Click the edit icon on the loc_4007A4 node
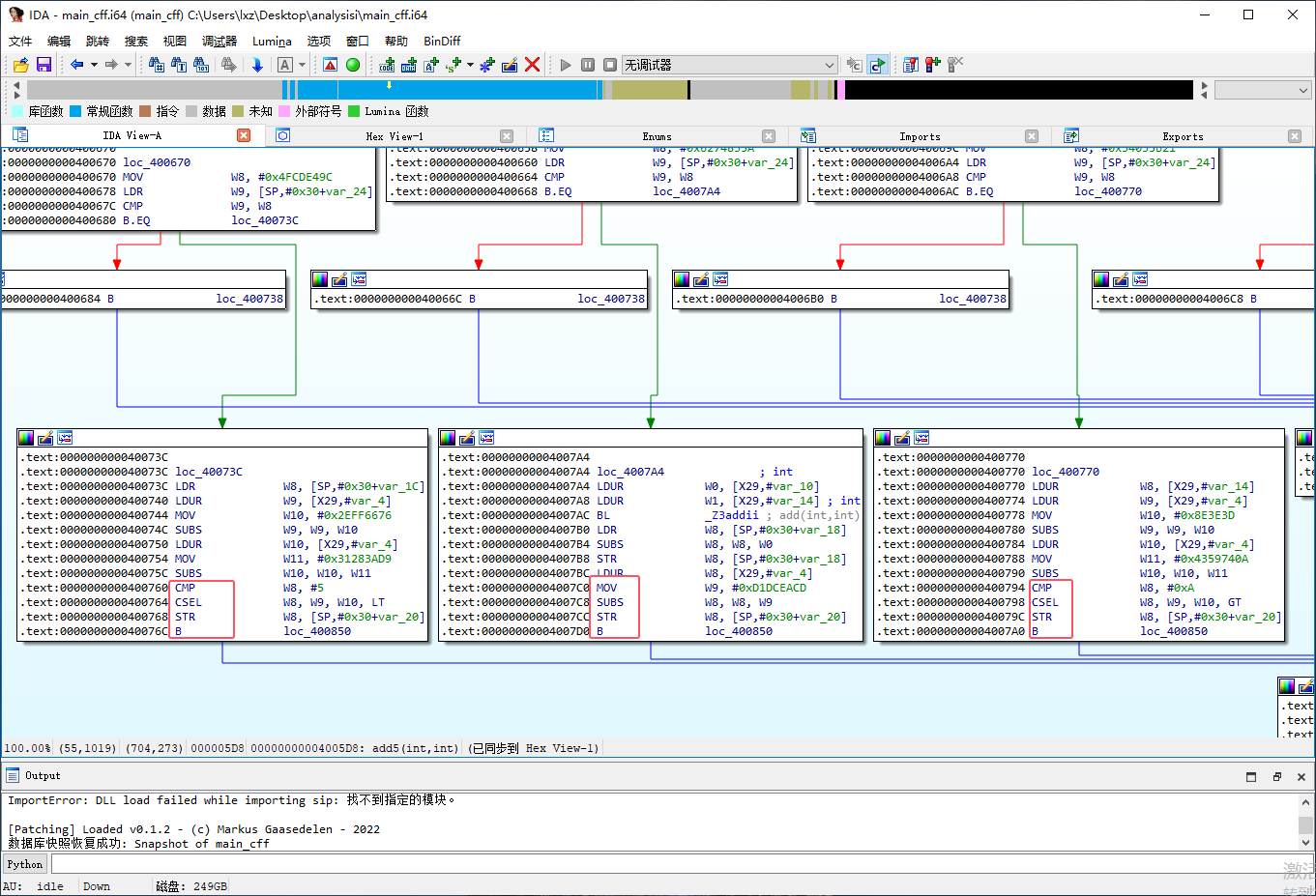Viewport: 1316px width, 896px height. (467, 438)
